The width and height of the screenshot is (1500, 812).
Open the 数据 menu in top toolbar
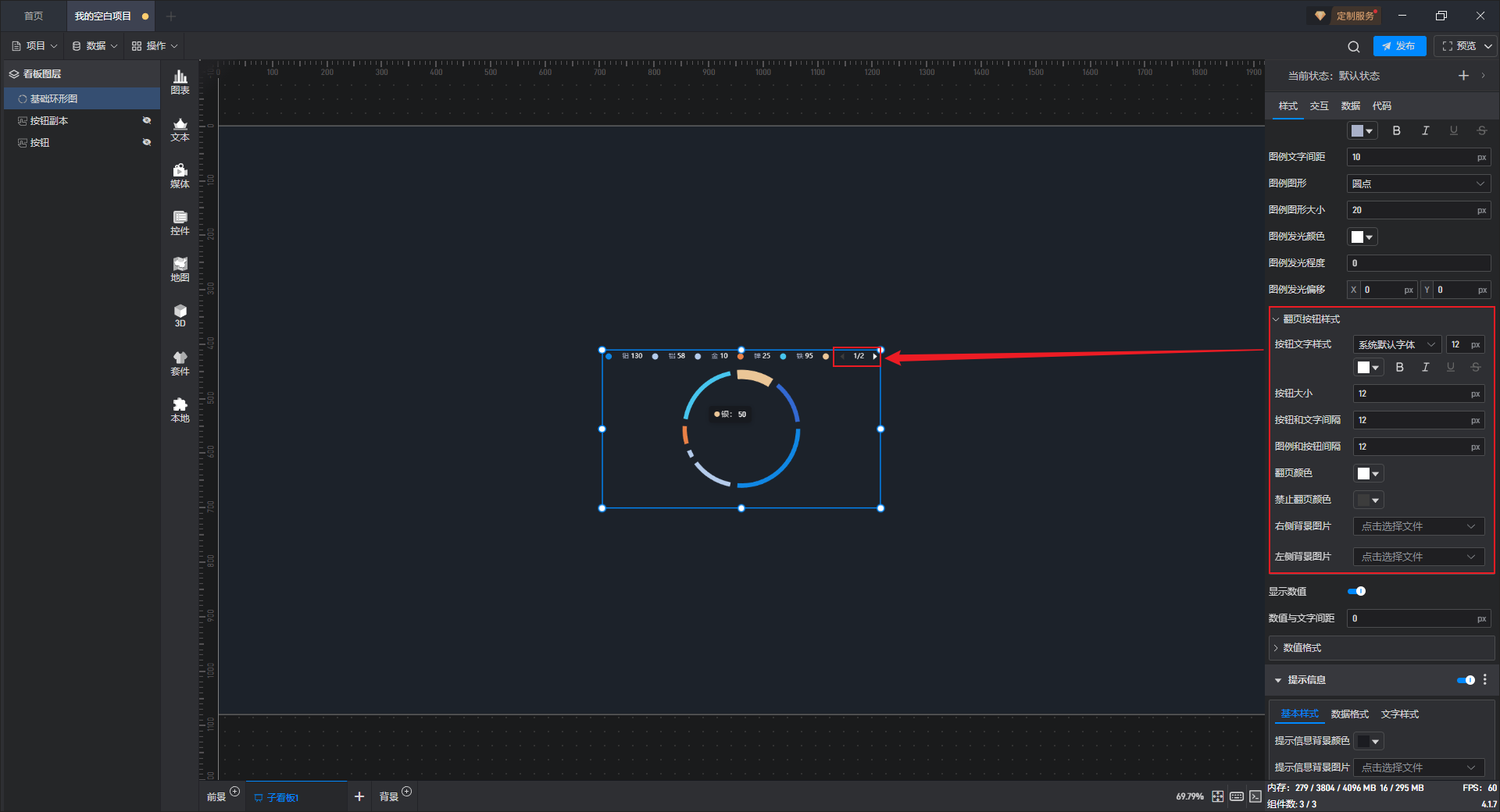pos(95,46)
